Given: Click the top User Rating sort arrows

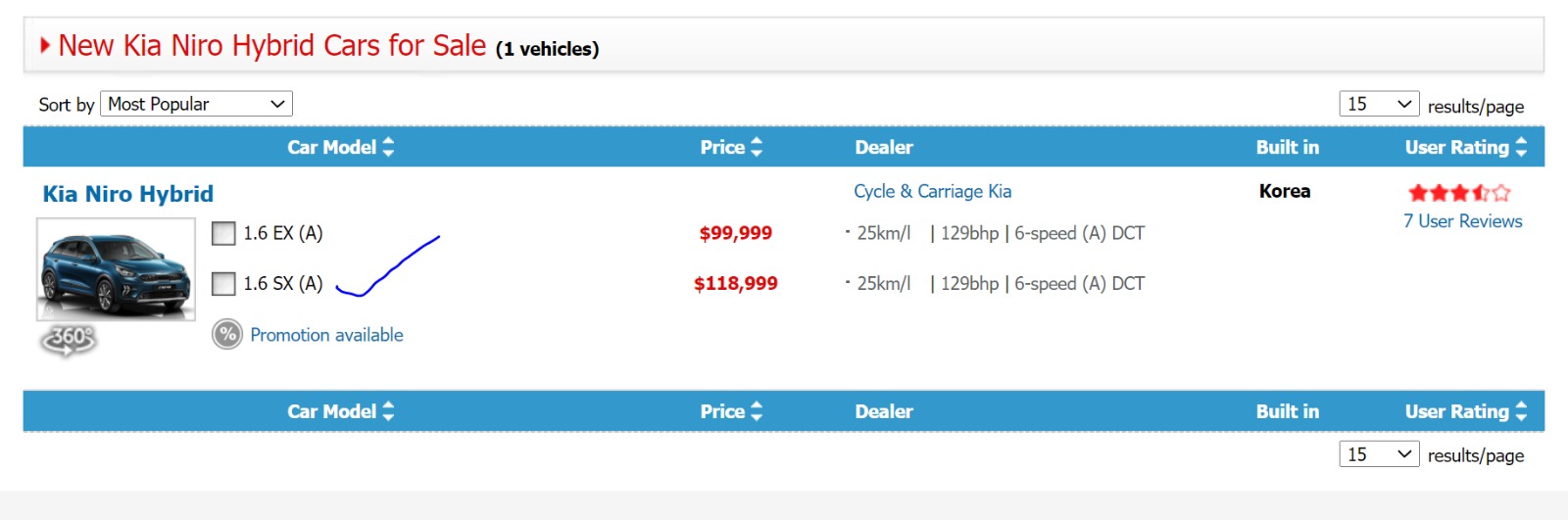Looking at the screenshot, I should [x=1521, y=147].
